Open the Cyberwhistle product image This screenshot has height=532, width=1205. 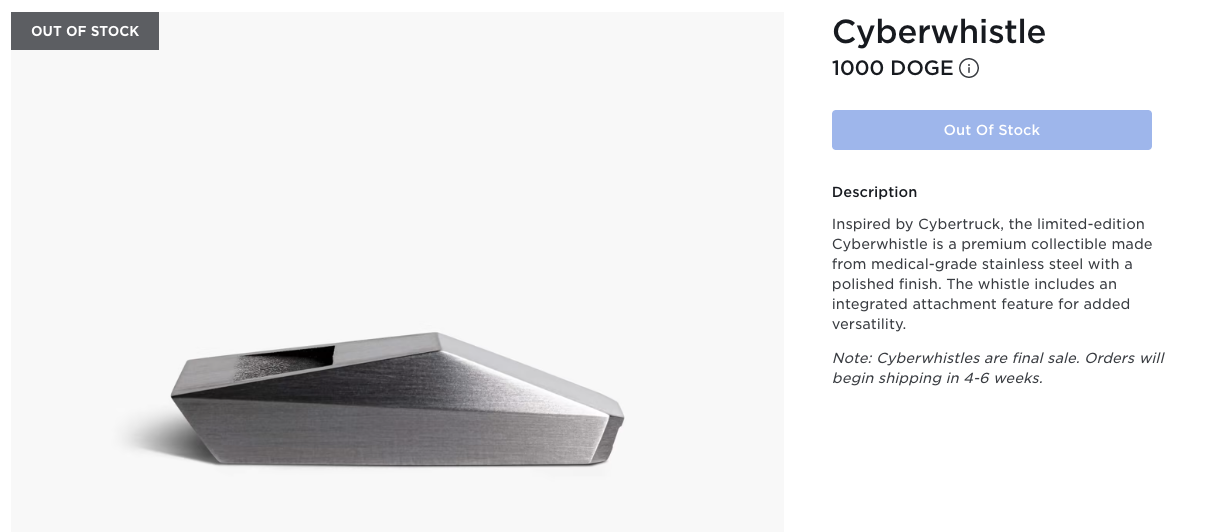(397, 272)
